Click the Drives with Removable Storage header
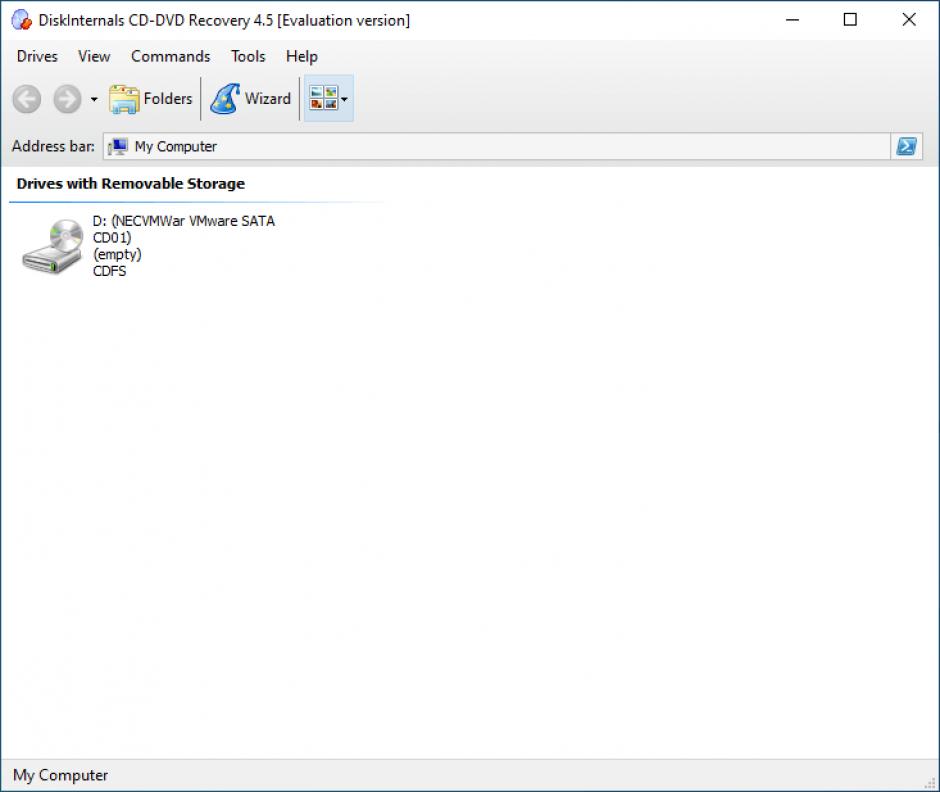 [x=131, y=183]
